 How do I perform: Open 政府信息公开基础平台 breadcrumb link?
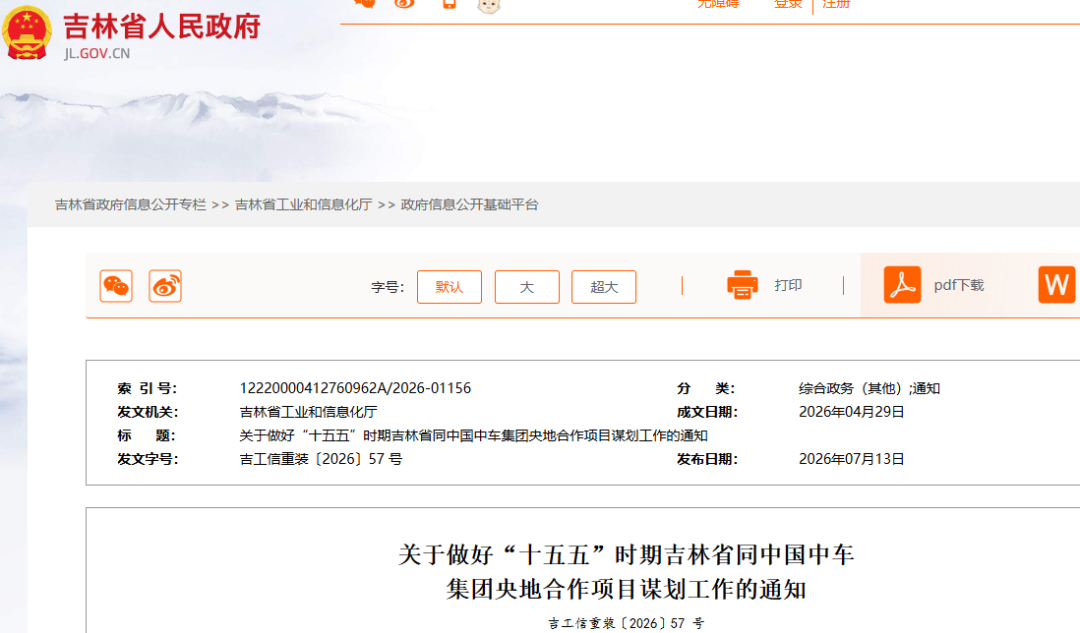[x=469, y=205]
